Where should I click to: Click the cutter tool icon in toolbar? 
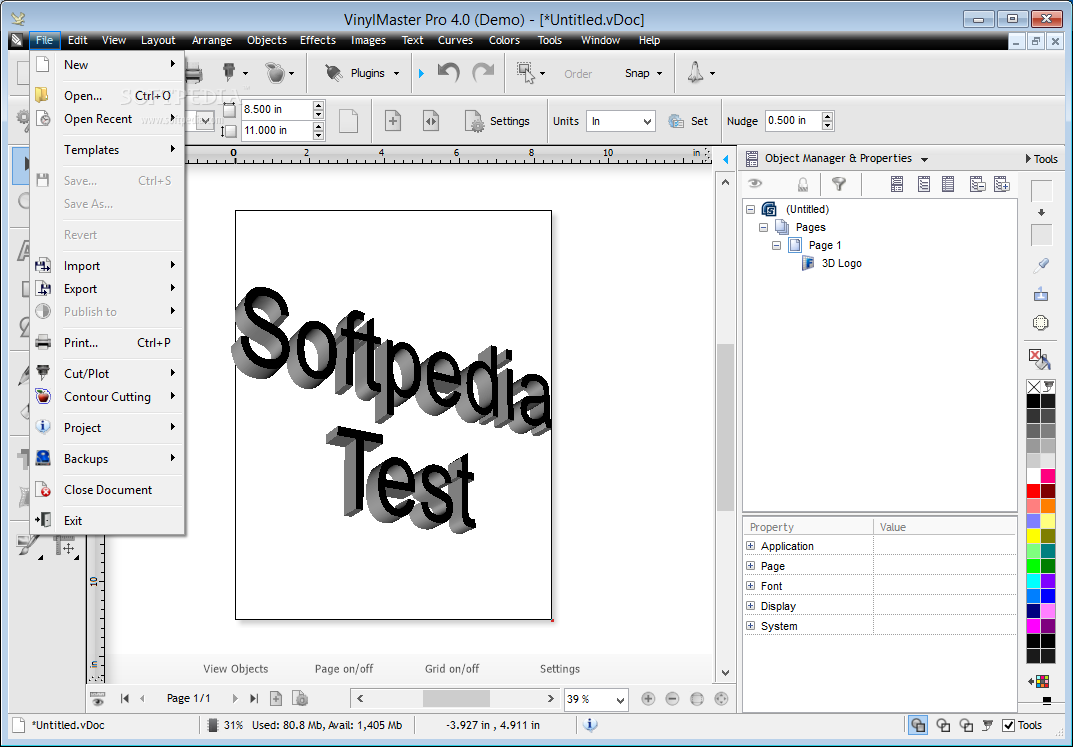coord(229,72)
